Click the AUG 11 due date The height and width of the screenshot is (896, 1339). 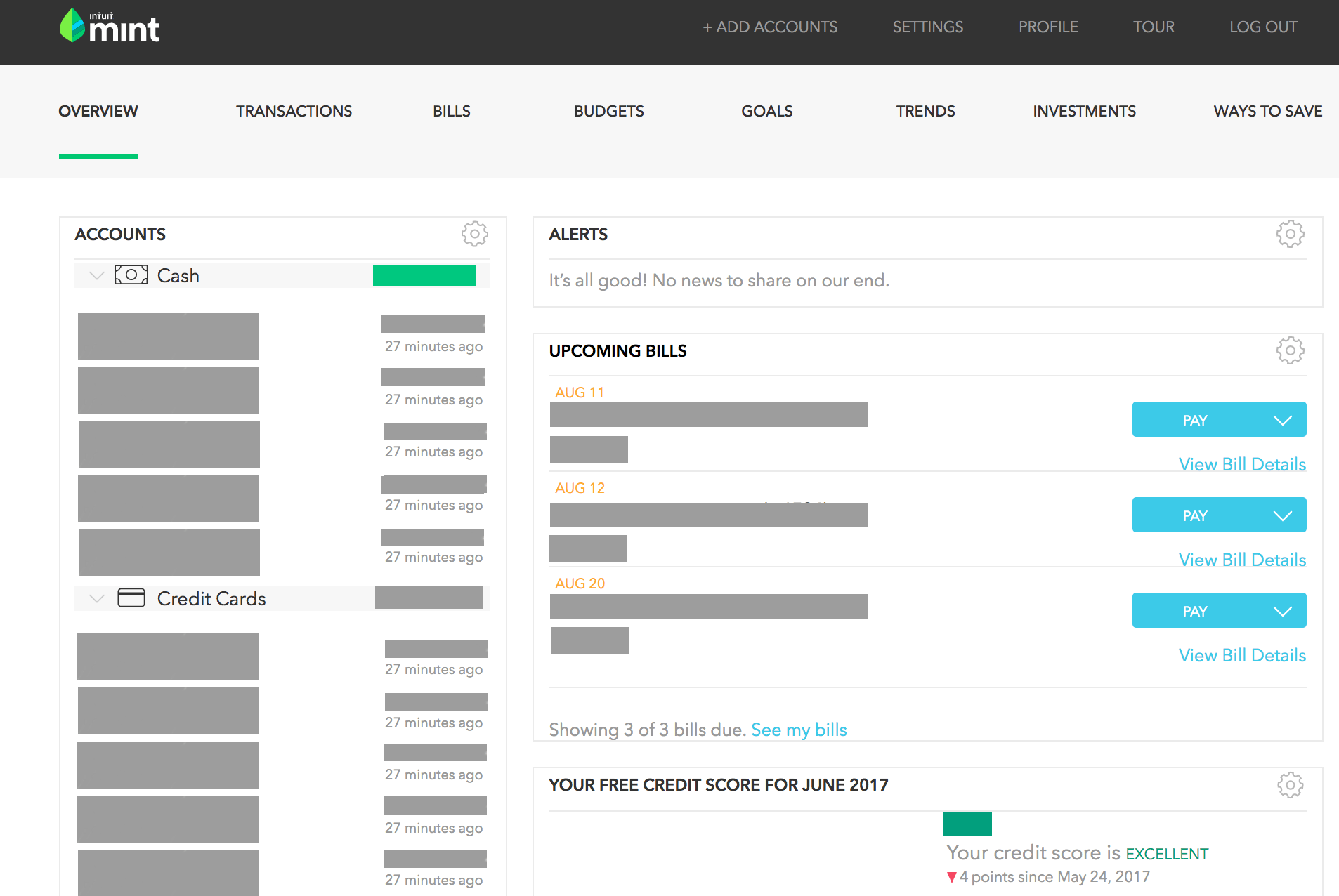(580, 393)
